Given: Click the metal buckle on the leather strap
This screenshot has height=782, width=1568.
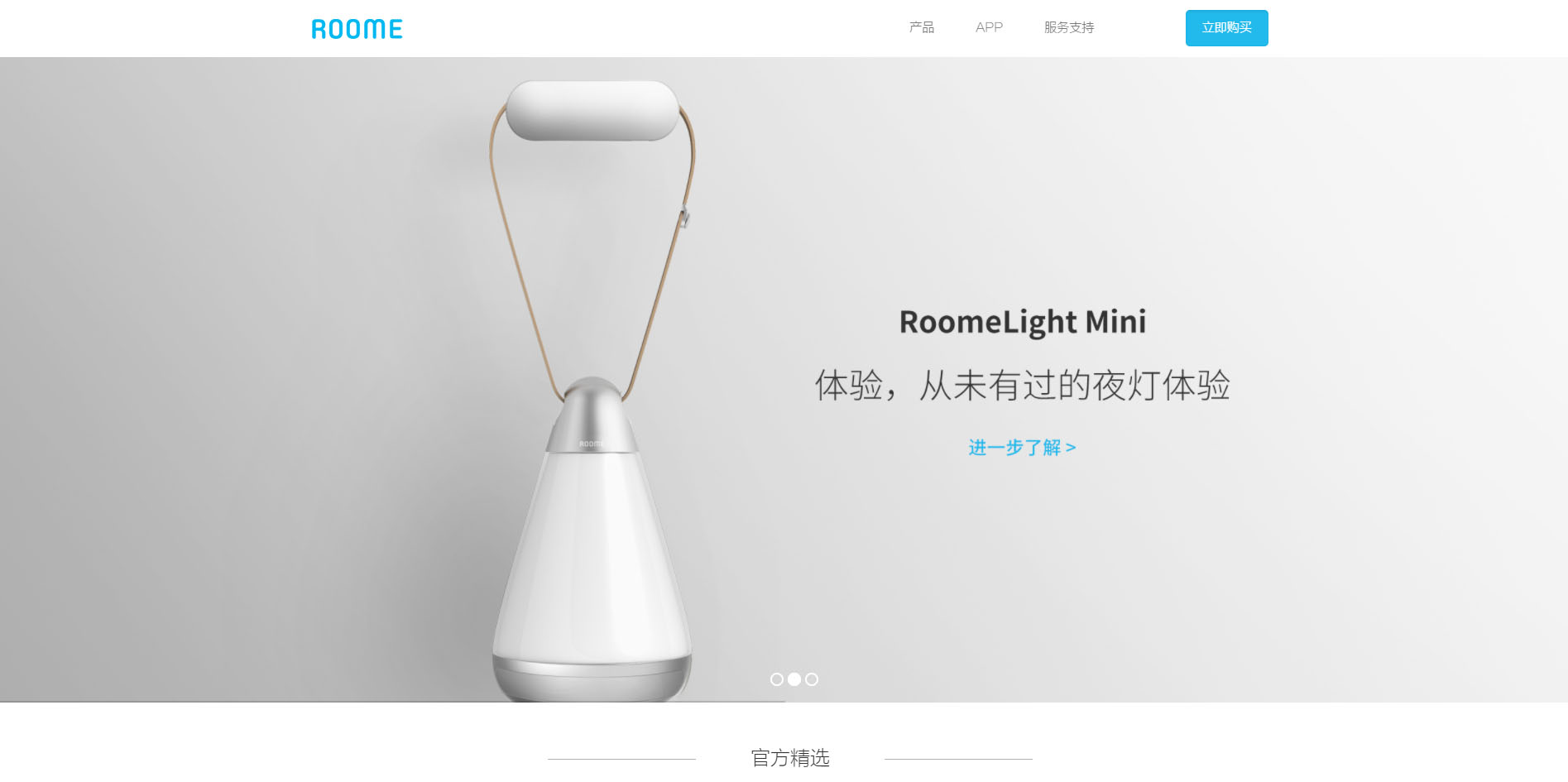Looking at the screenshot, I should click(684, 217).
